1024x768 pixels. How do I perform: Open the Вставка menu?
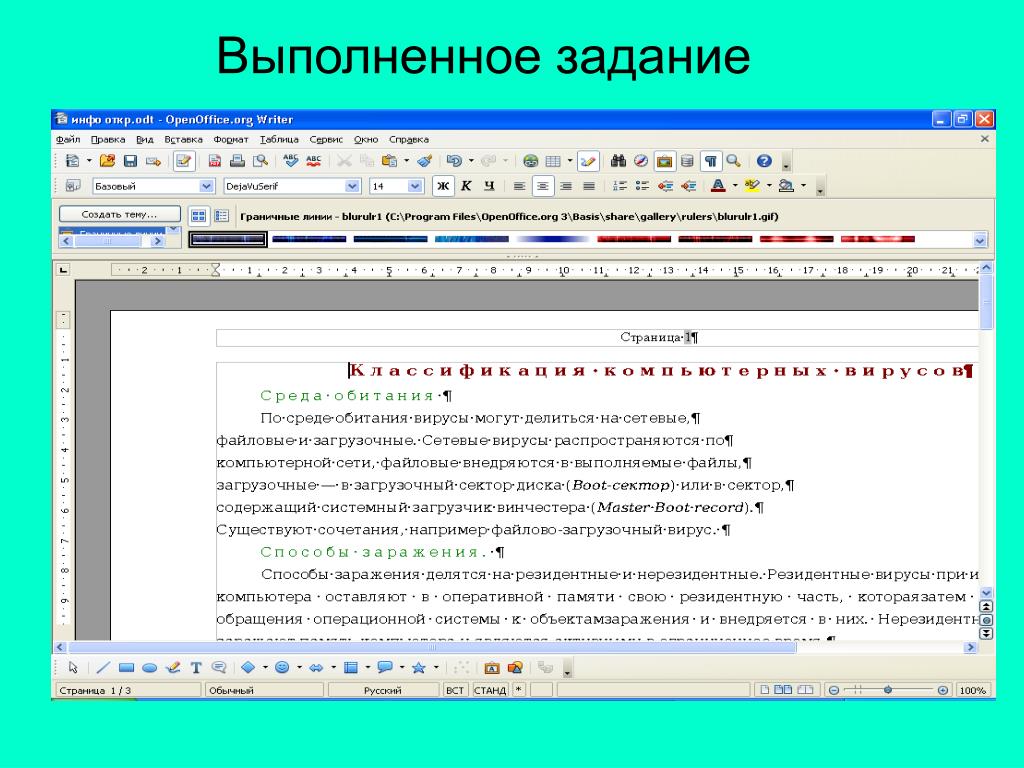(184, 139)
